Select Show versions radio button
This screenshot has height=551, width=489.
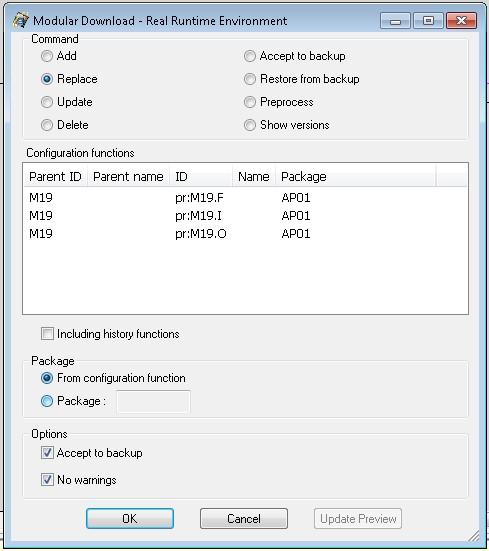250,125
